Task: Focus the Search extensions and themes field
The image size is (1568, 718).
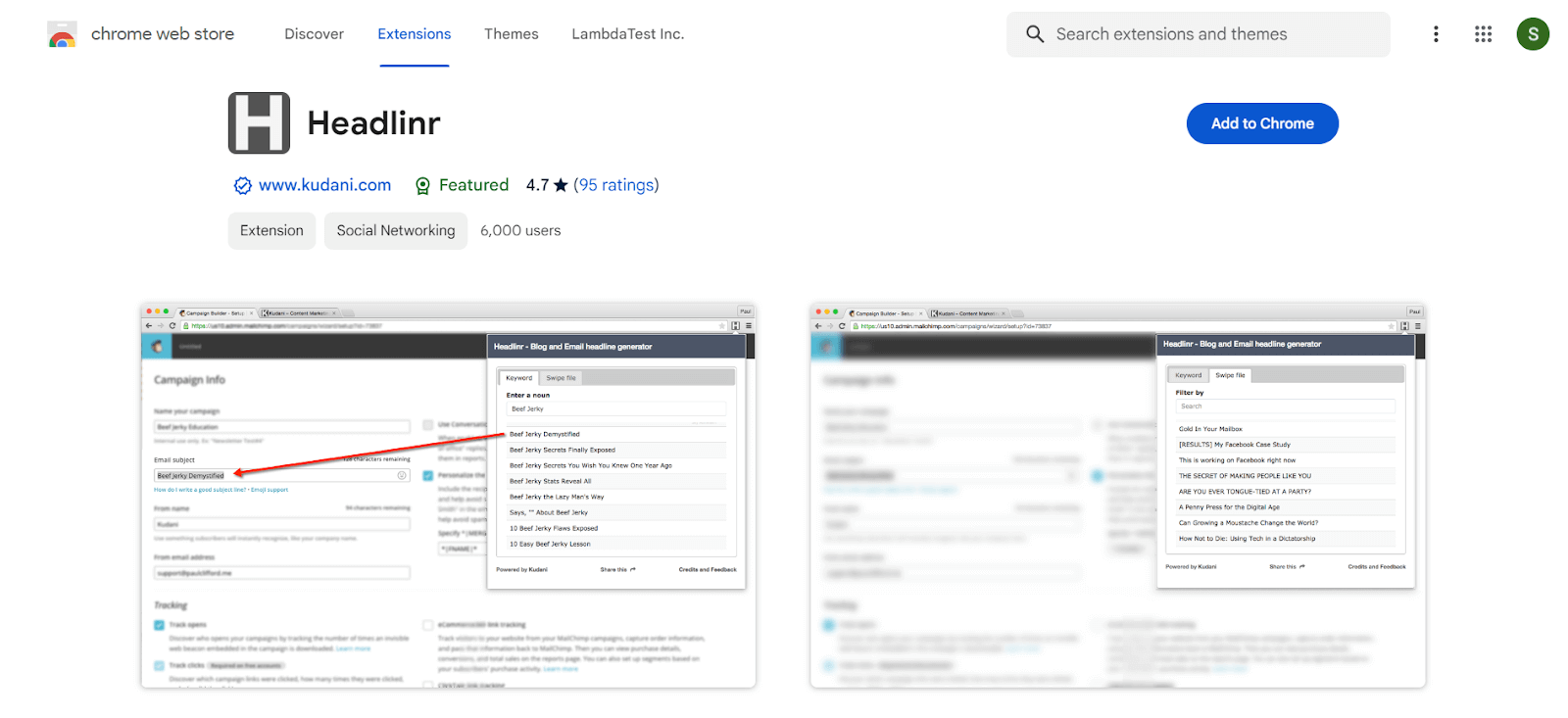Action: [1199, 34]
